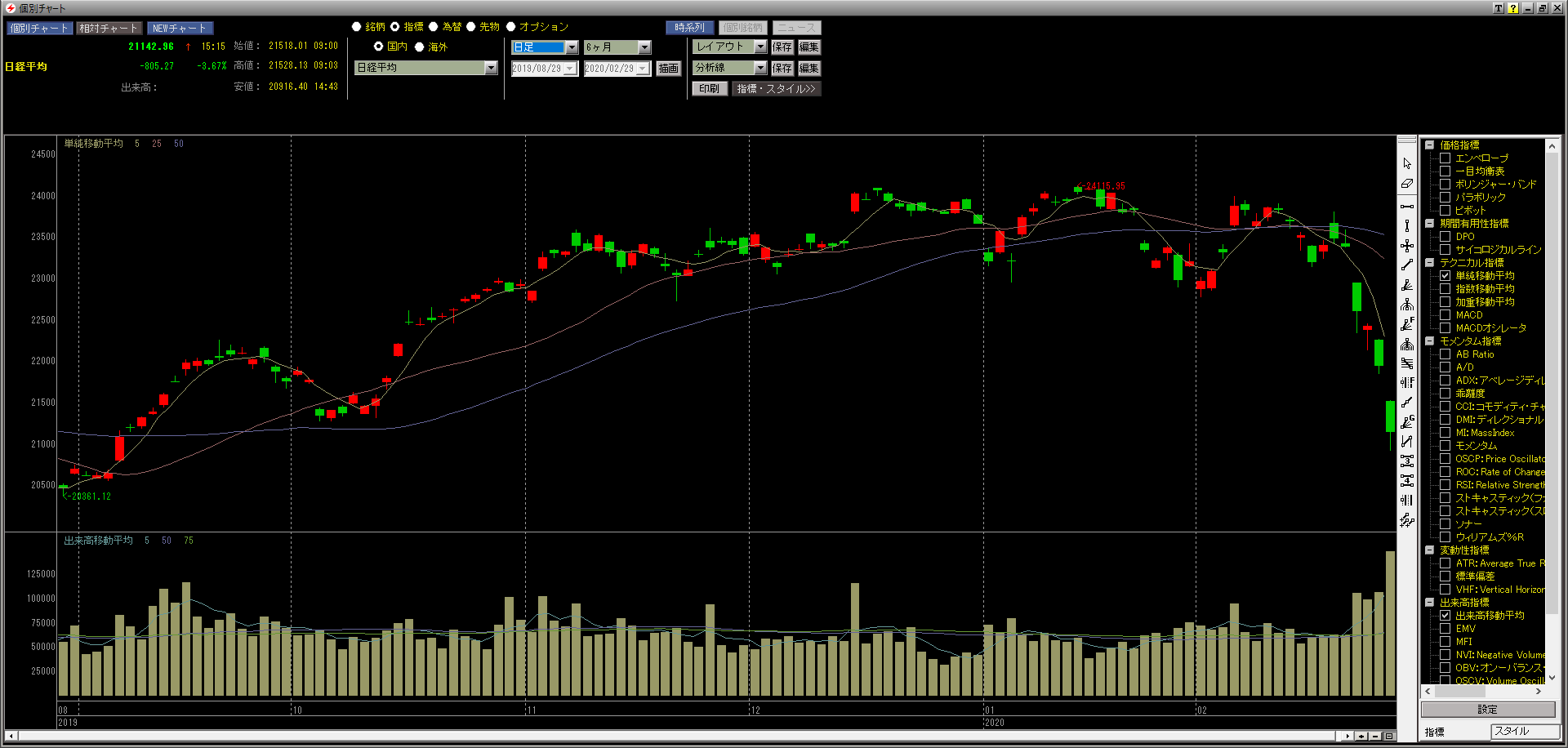Uncheck the 単純移動平均 indicator

tap(1445, 276)
